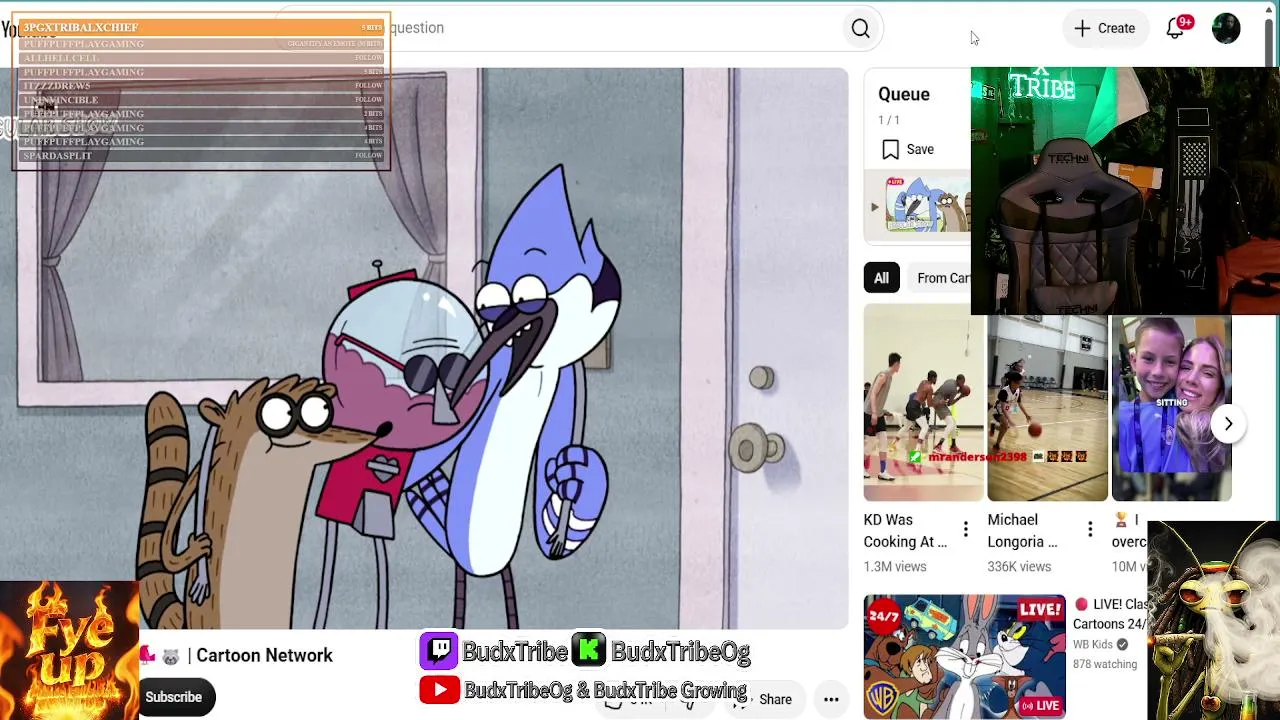Open the short thumbnail labeled SITTING
Screen dimensions: 1280x720
pos(1171,408)
